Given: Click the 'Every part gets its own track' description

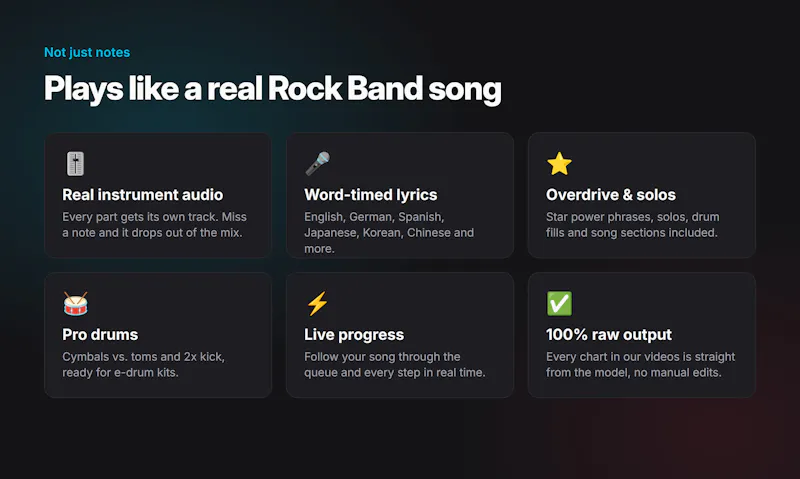Looking at the screenshot, I should [154, 224].
